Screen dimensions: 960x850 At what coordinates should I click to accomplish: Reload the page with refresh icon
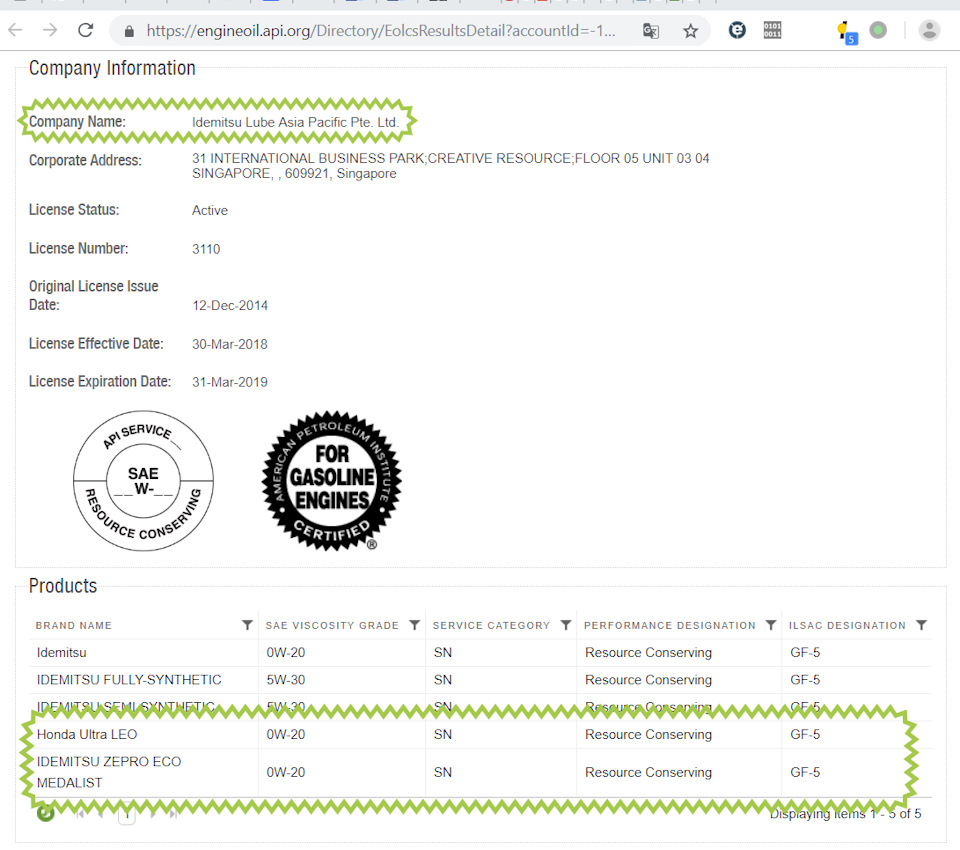coord(86,30)
